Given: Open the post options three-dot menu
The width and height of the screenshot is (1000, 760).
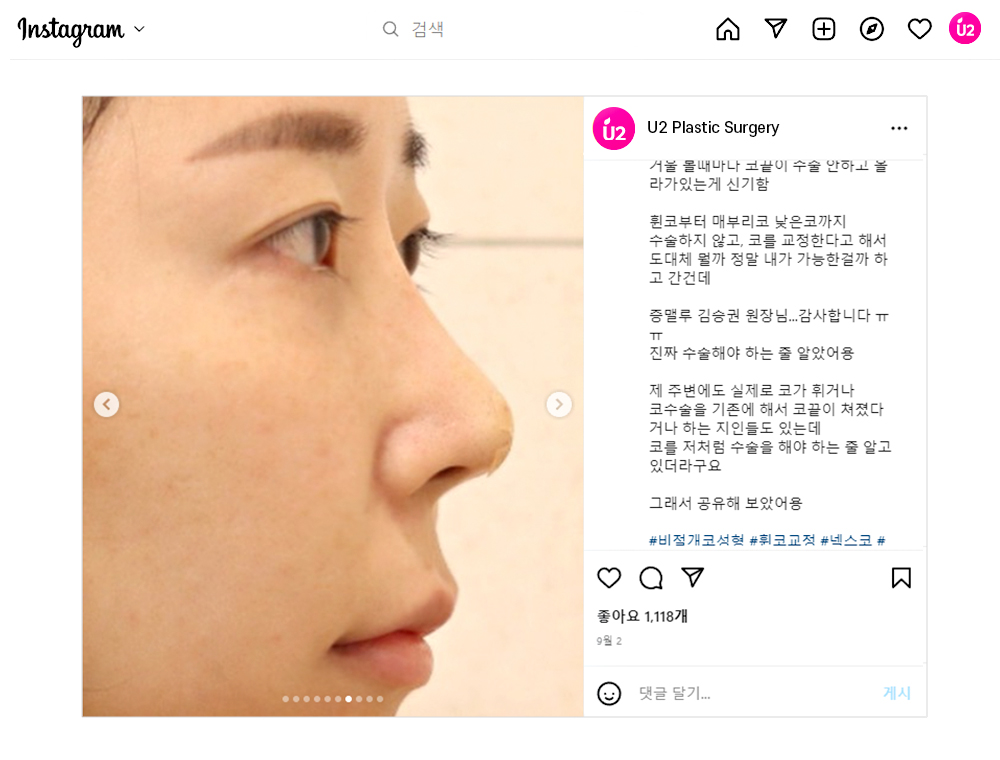Looking at the screenshot, I should click(x=899, y=128).
